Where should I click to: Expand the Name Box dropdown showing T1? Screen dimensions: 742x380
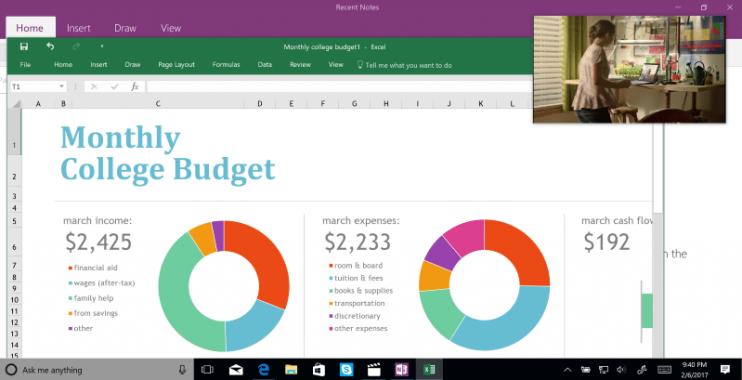[x=62, y=87]
